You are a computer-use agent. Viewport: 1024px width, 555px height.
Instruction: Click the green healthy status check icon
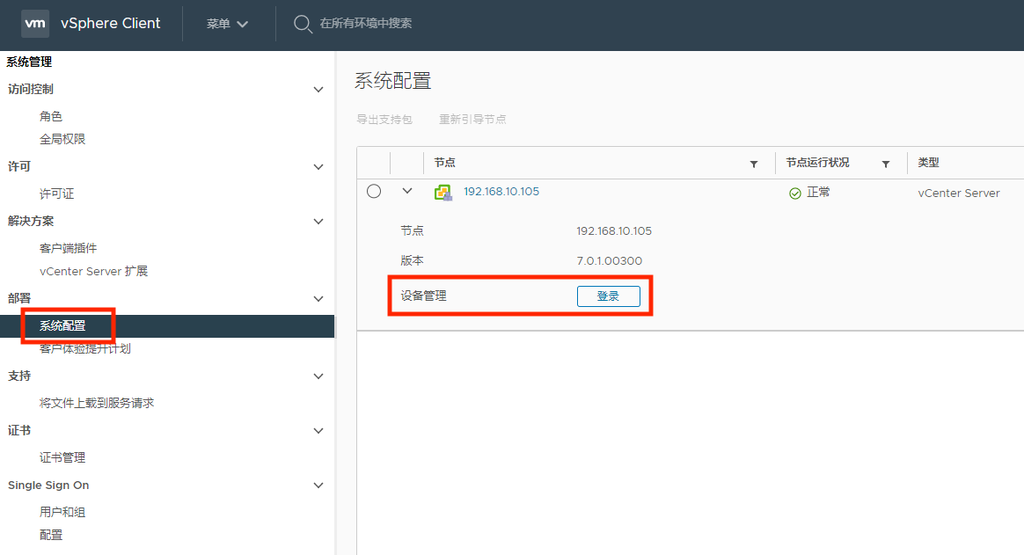pos(795,193)
